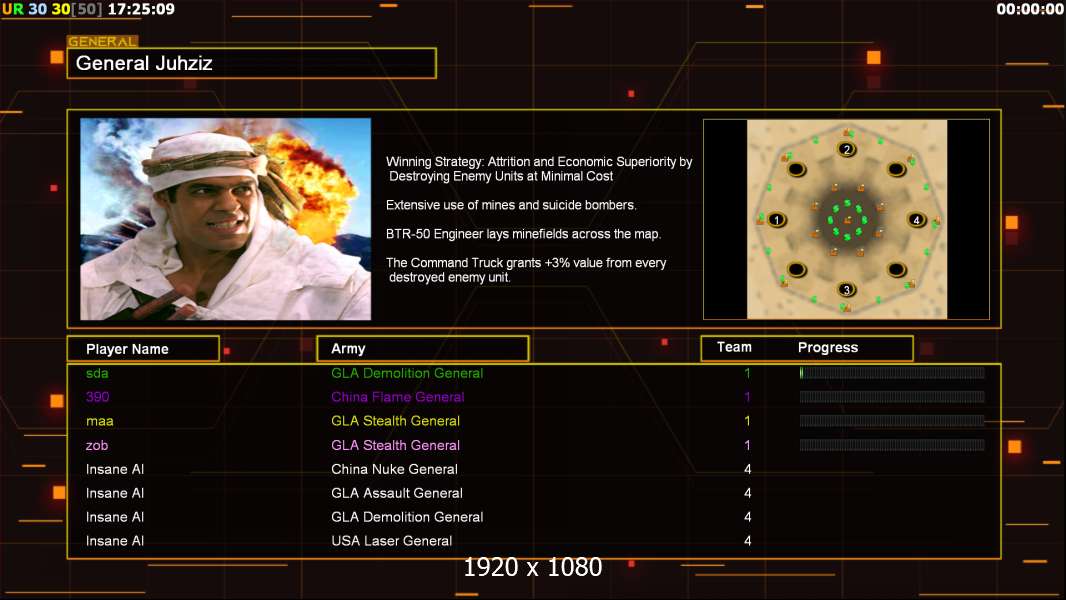
Task: Click the Team column header
Action: [734, 347]
